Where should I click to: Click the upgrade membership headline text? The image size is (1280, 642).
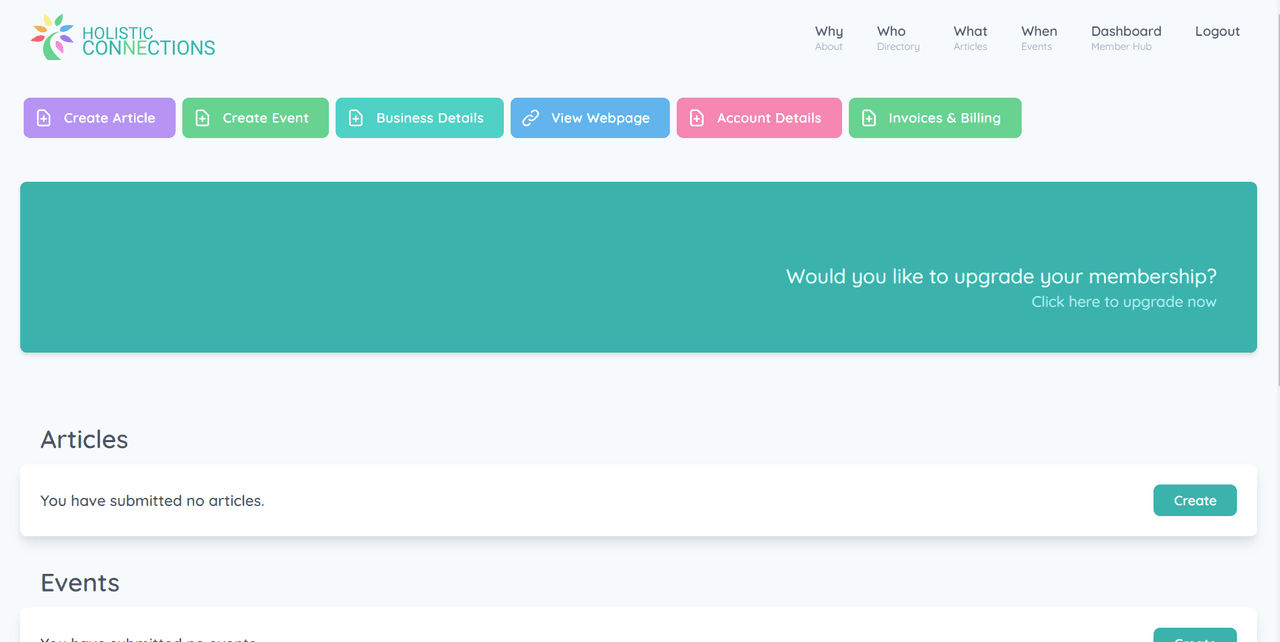point(1000,276)
